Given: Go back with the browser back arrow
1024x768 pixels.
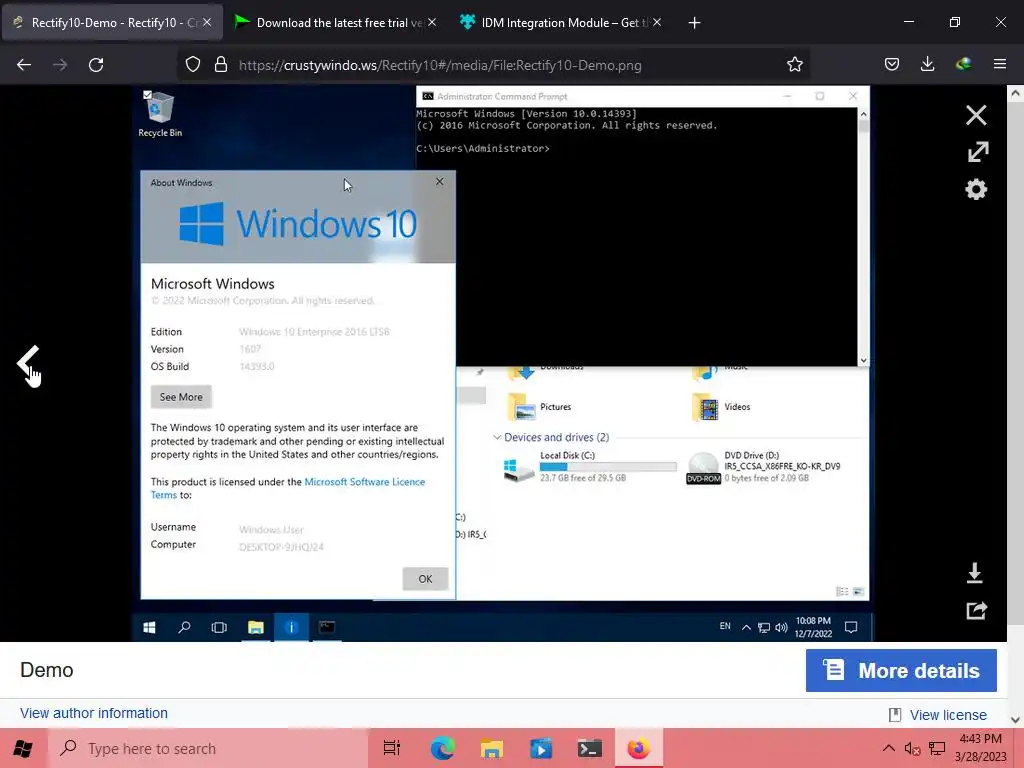Looking at the screenshot, I should 24,65.
